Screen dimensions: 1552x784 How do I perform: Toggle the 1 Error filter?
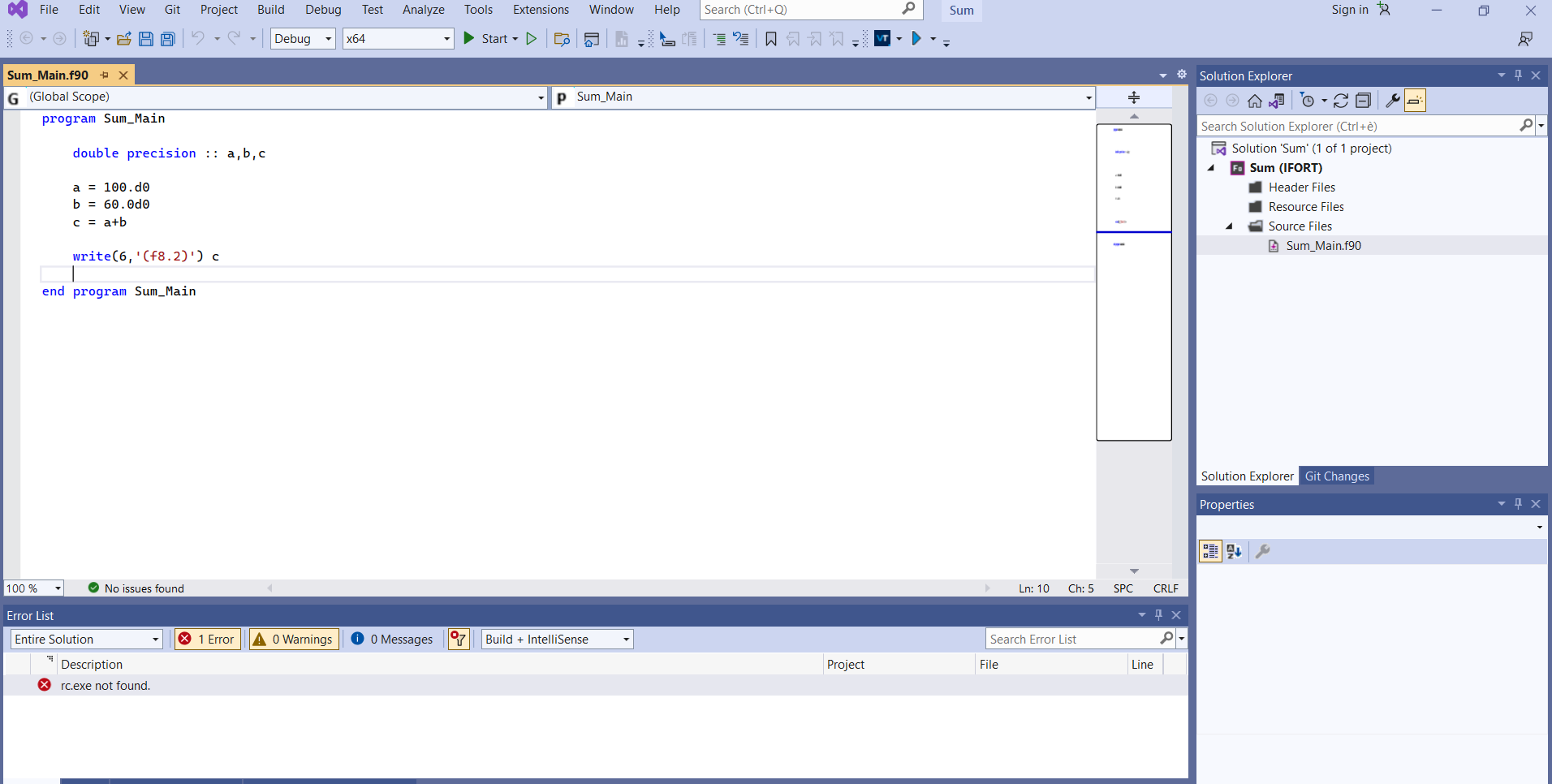(208, 640)
